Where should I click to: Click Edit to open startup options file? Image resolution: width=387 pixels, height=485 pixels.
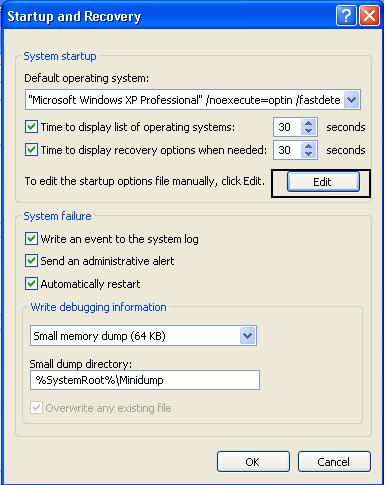pos(323,182)
